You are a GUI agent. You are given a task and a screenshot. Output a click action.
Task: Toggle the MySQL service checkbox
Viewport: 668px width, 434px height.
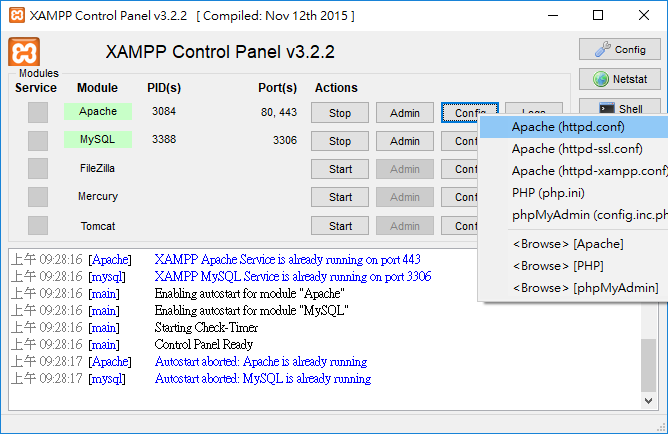[38, 141]
